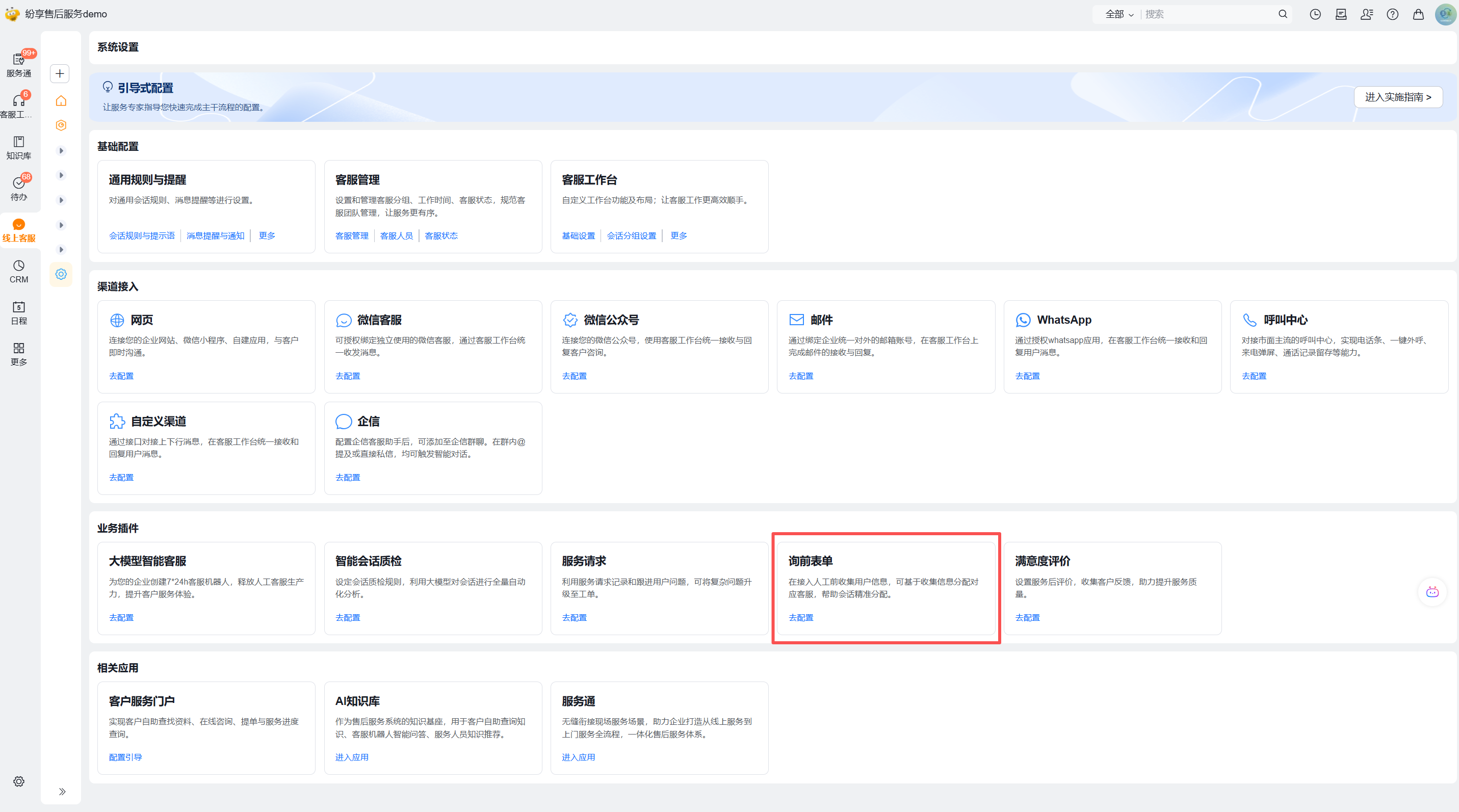Click the floating robot assistant icon
The height and width of the screenshot is (812, 1459).
(x=1432, y=592)
